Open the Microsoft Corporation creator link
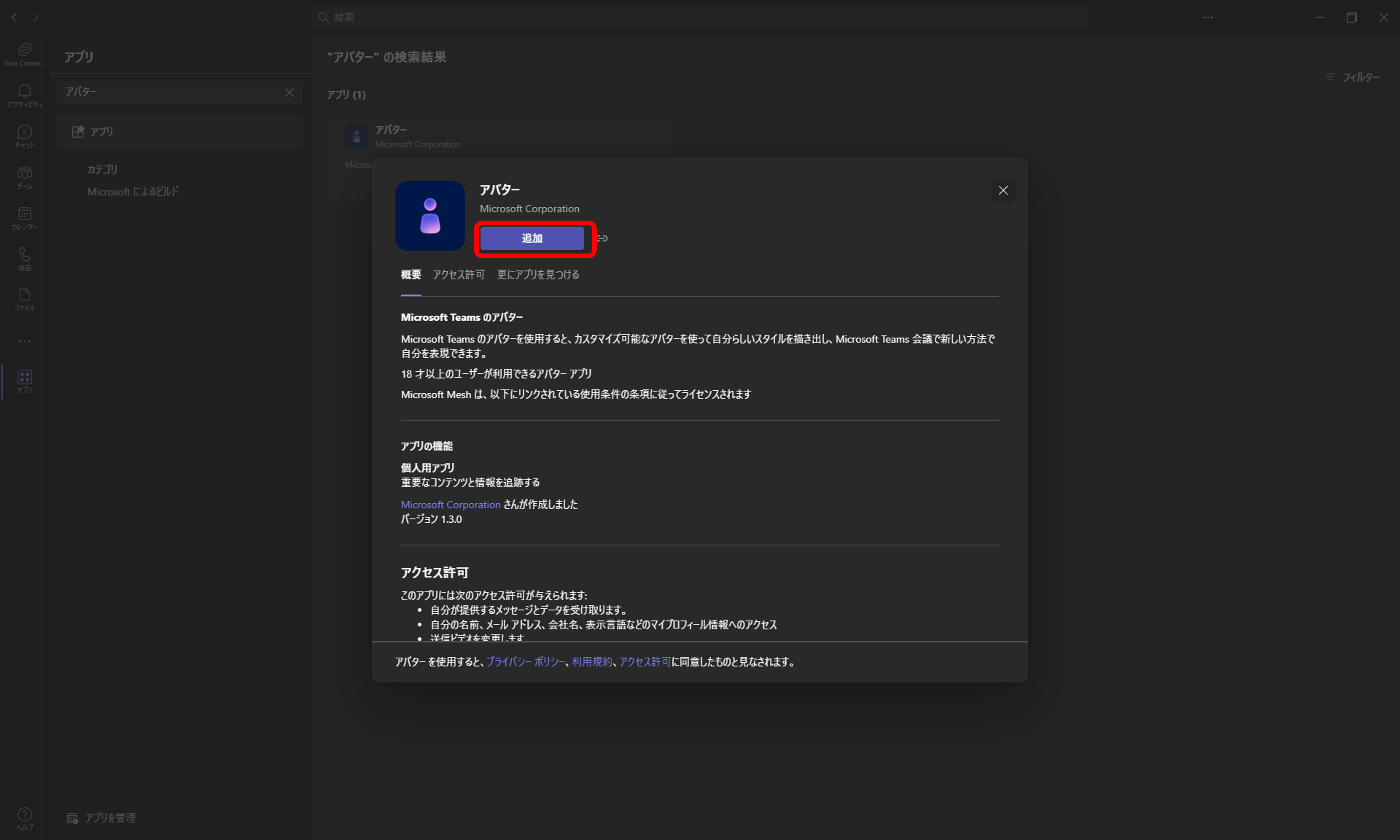 click(450, 504)
